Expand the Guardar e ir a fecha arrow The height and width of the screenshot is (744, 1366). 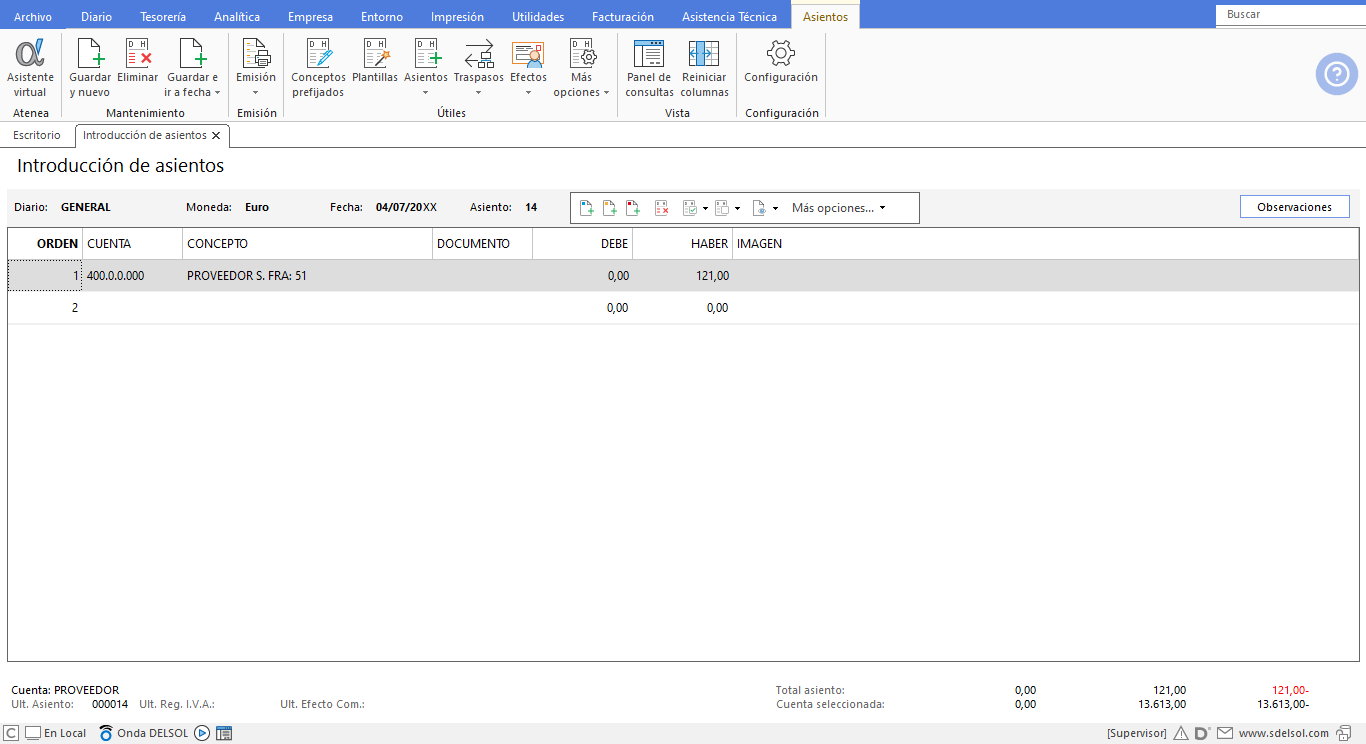click(217, 93)
